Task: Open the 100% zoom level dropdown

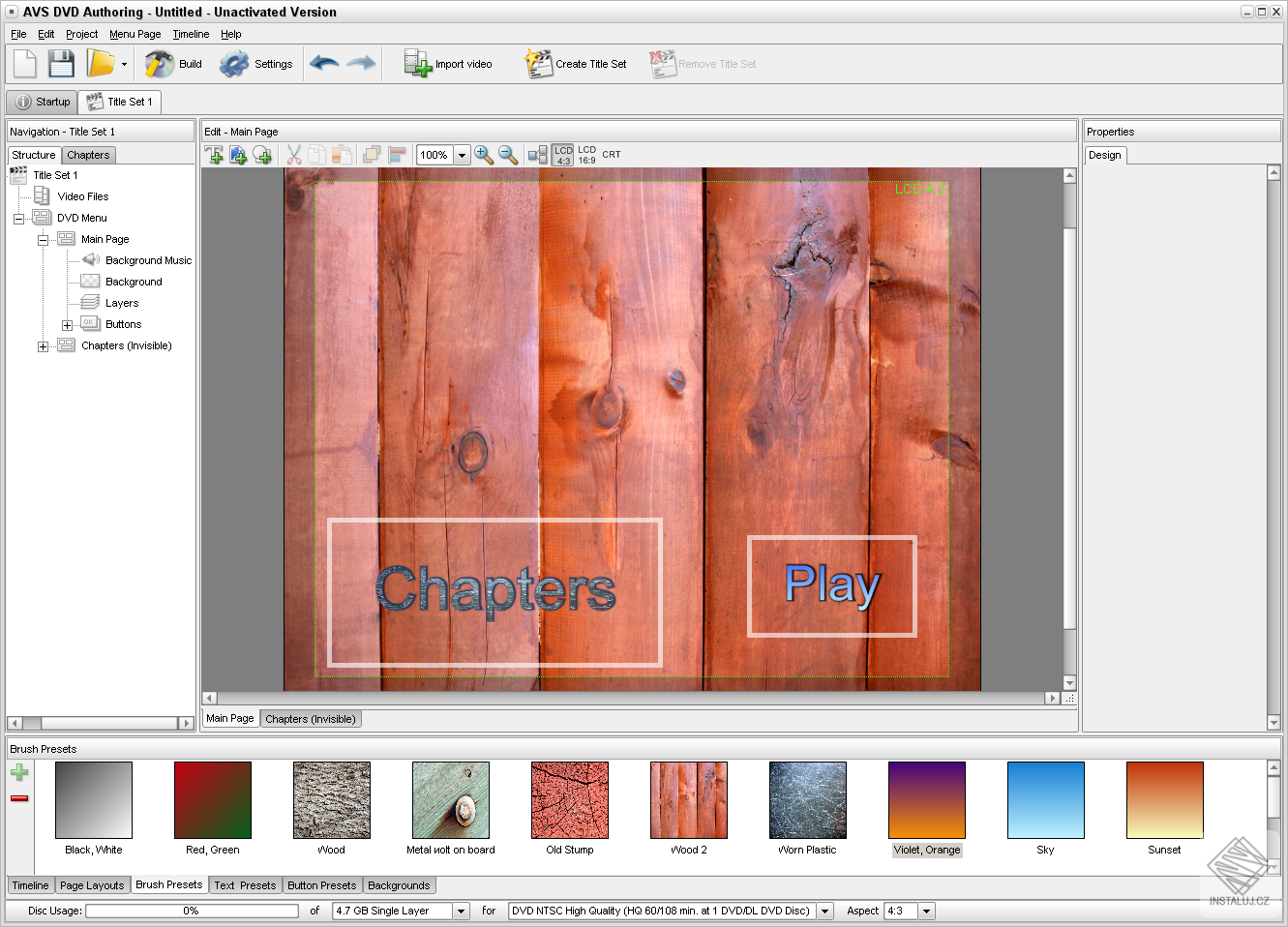Action: (463, 155)
